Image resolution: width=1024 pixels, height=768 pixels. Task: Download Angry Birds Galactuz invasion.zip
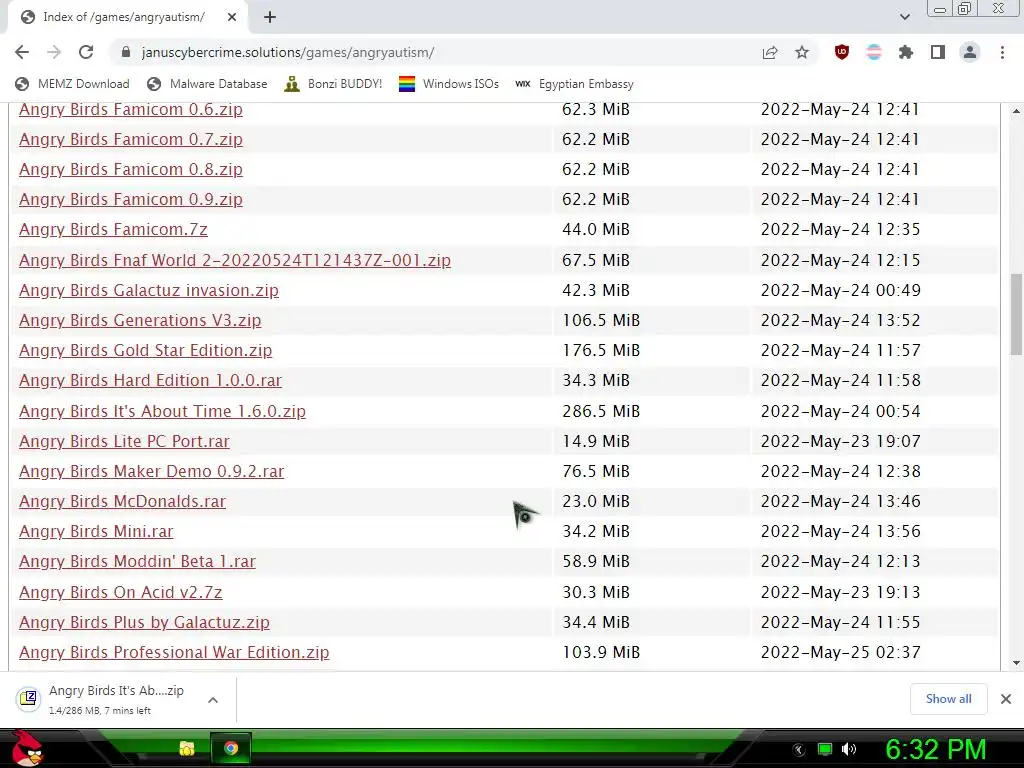pos(149,290)
